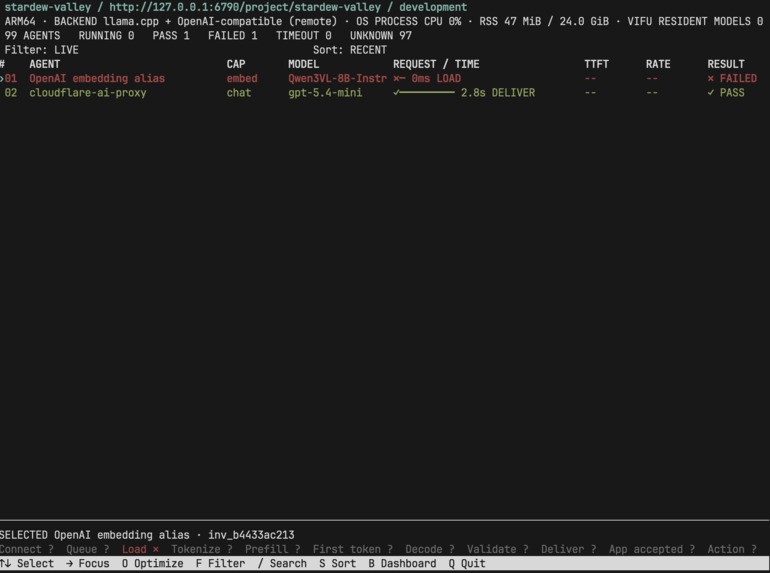Click the Load stage marked with red cross
This screenshot has height=573, width=770.
click(140, 549)
